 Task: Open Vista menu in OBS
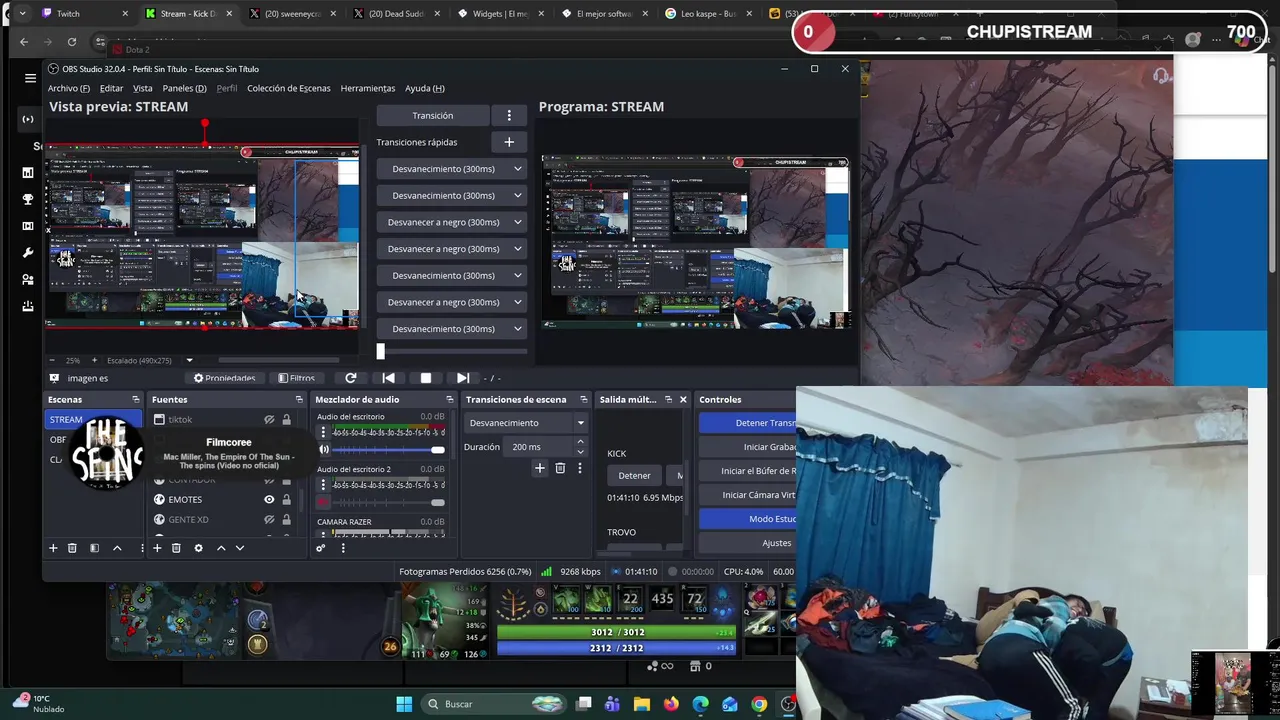143,88
